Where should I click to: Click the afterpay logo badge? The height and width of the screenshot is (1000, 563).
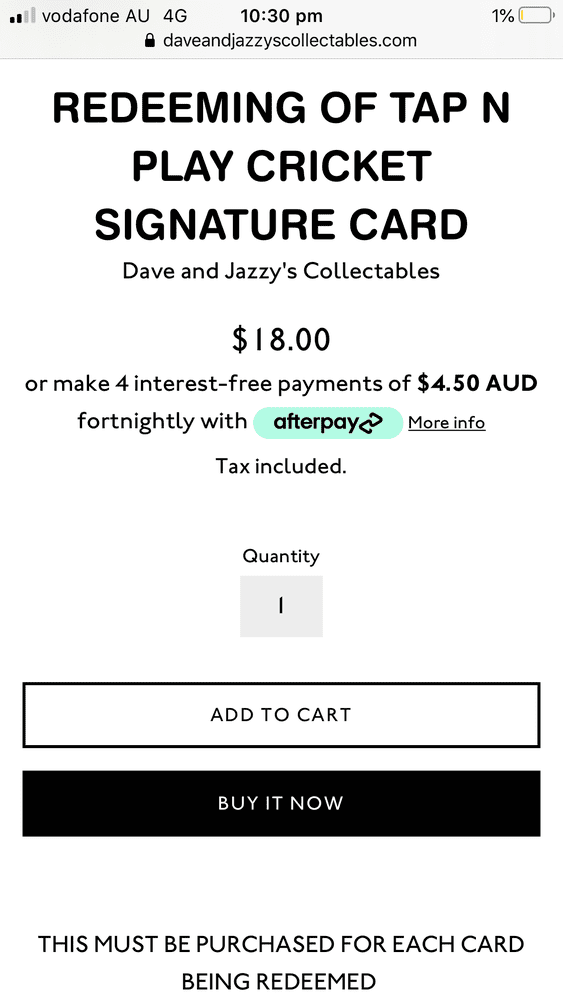click(x=328, y=422)
